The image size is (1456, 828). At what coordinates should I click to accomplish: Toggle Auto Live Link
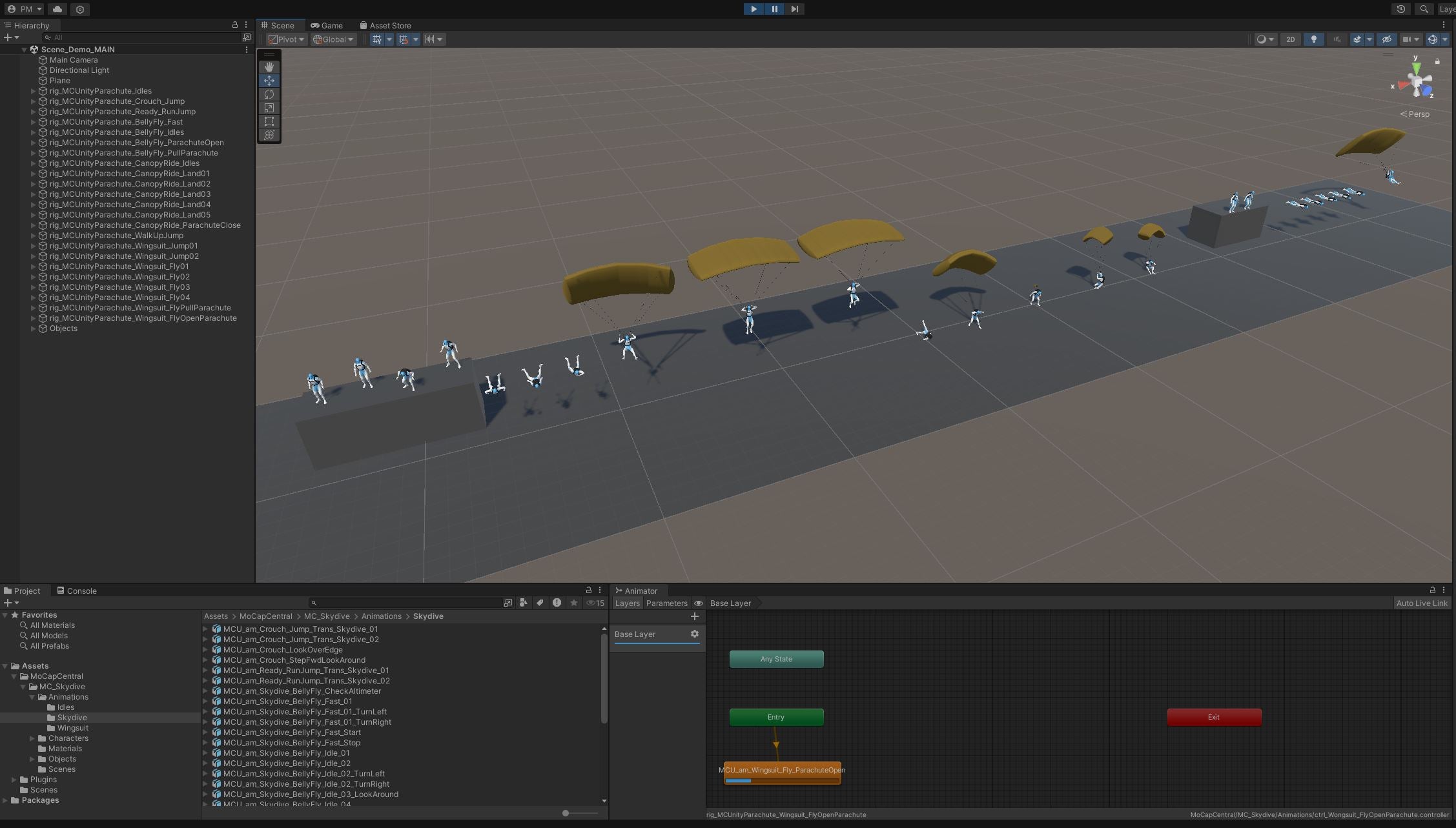1422,603
